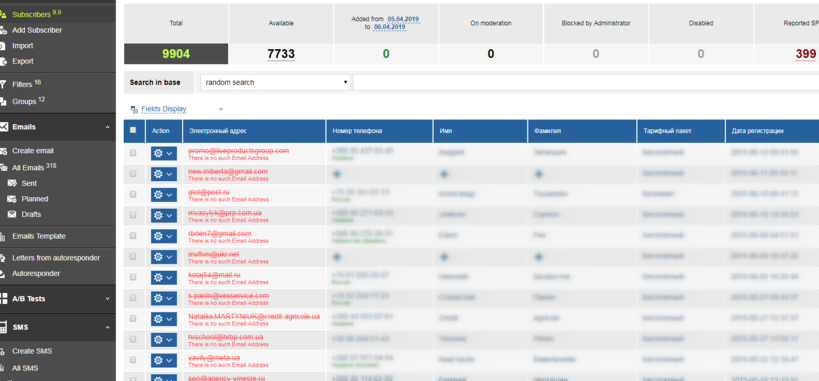The height and width of the screenshot is (381, 819).
Task: Click the Add Subscriber icon
Action: 3,30
